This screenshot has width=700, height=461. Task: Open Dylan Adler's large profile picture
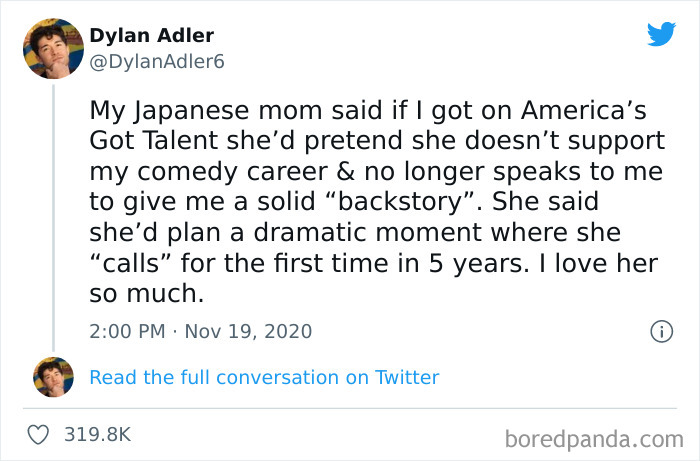(53, 48)
